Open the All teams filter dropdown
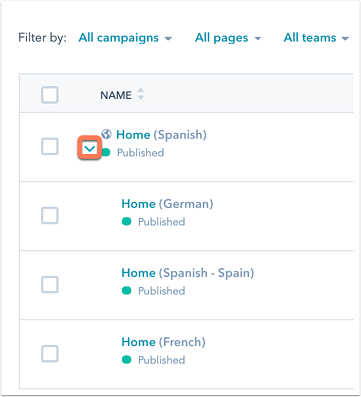This screenshot has height=397, width=361. pyautogui.click(x=316, y=38)
